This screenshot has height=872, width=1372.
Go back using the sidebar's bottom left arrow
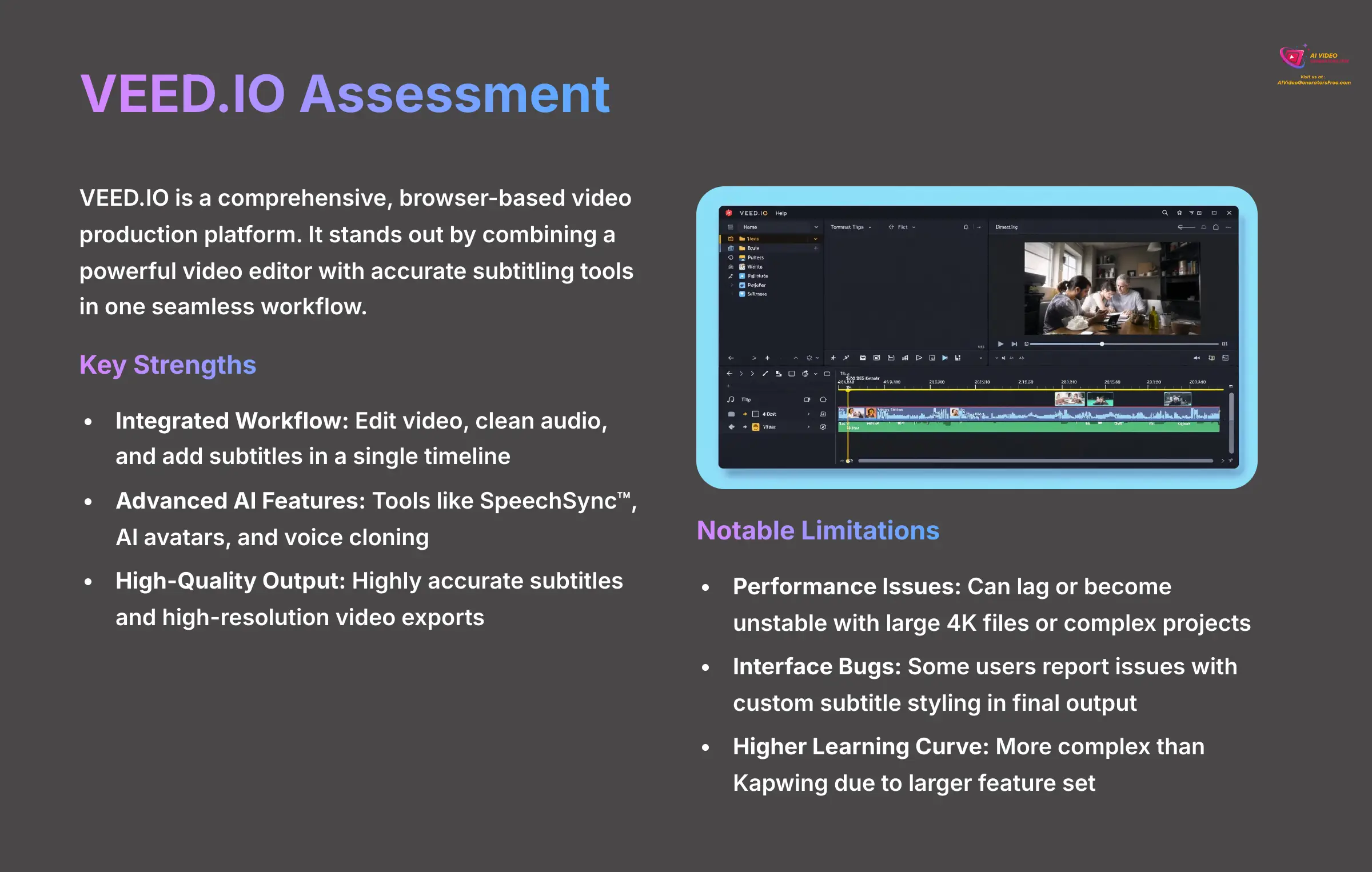(731, 358)
